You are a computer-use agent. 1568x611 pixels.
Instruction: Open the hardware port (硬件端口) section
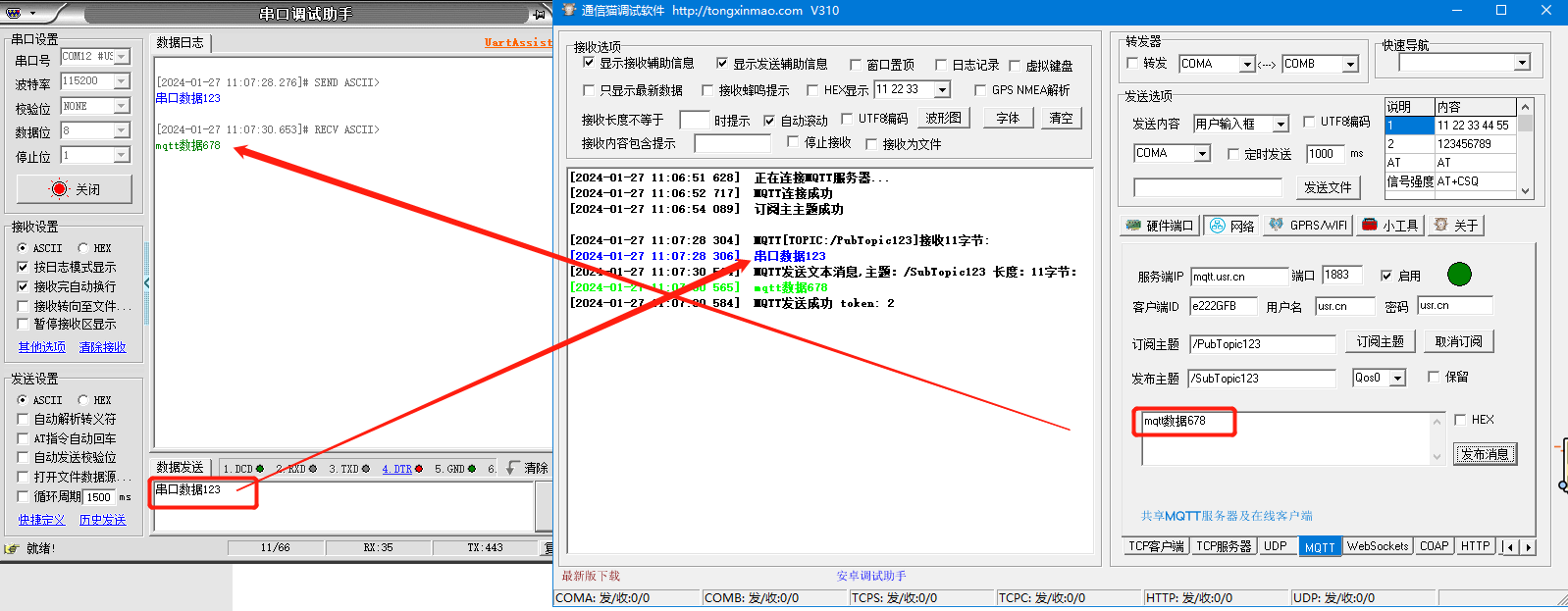point(1160,226)
